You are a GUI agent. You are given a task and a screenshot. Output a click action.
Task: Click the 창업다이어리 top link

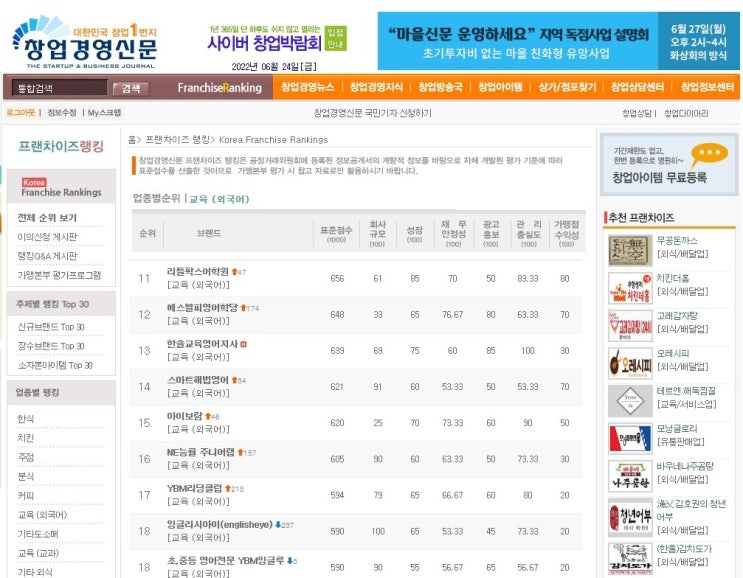click(686, 113)
